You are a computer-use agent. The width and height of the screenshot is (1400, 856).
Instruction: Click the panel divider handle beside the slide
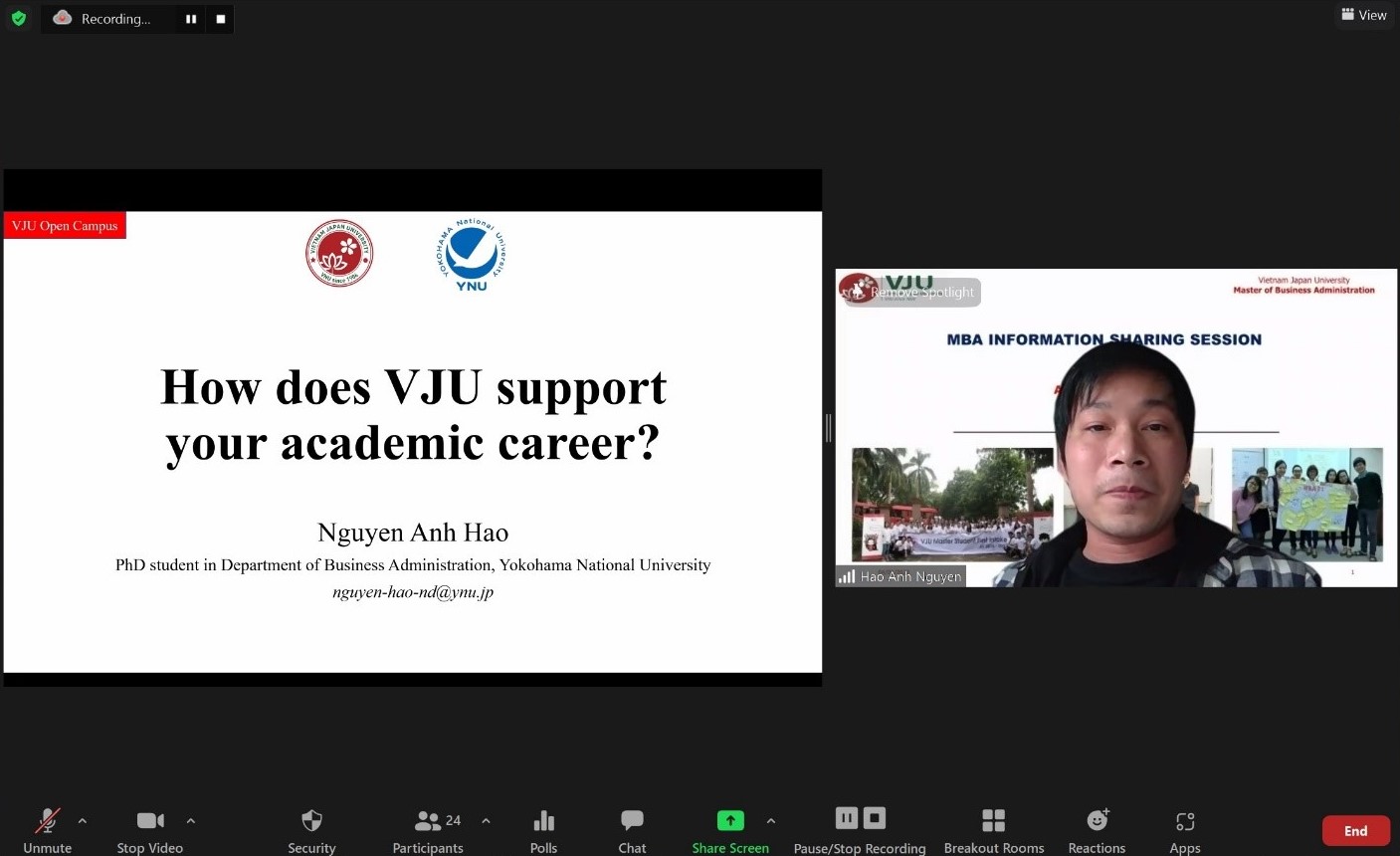828,428
